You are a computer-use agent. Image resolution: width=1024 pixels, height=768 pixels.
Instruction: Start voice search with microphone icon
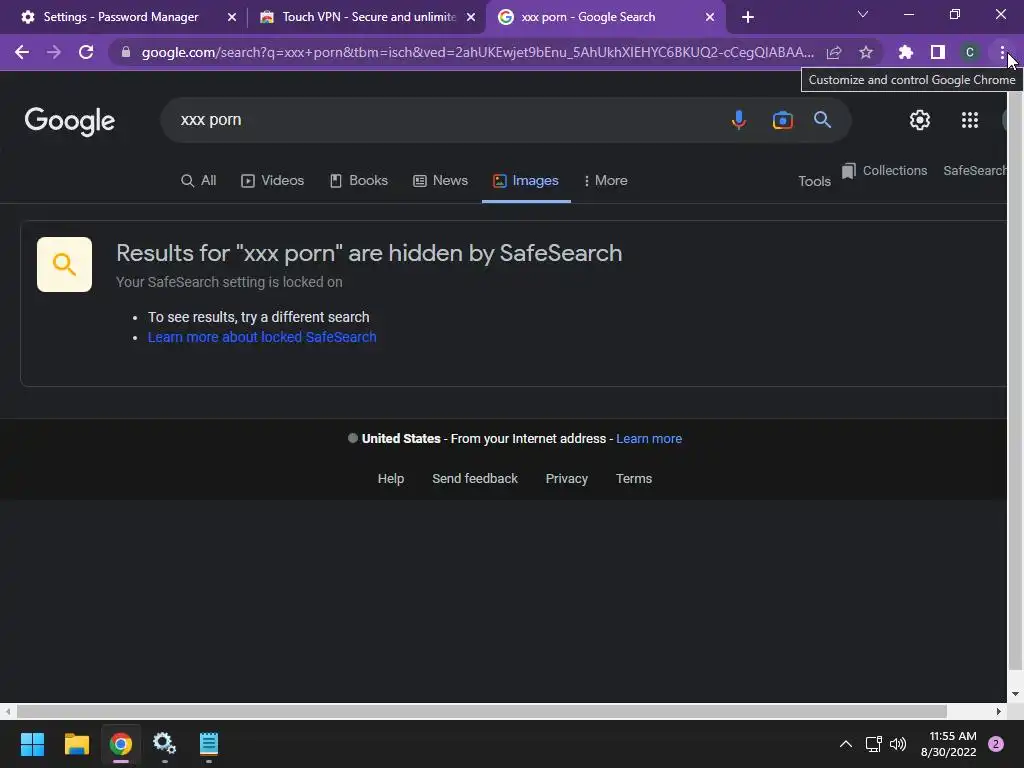[x=739, y=120]
